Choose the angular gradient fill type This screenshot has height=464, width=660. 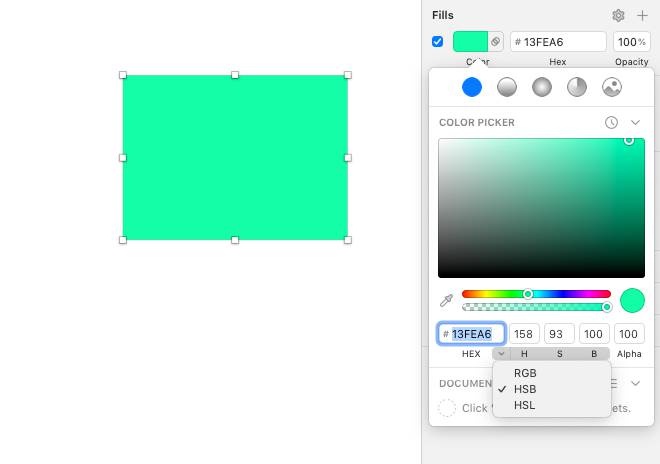577,87
